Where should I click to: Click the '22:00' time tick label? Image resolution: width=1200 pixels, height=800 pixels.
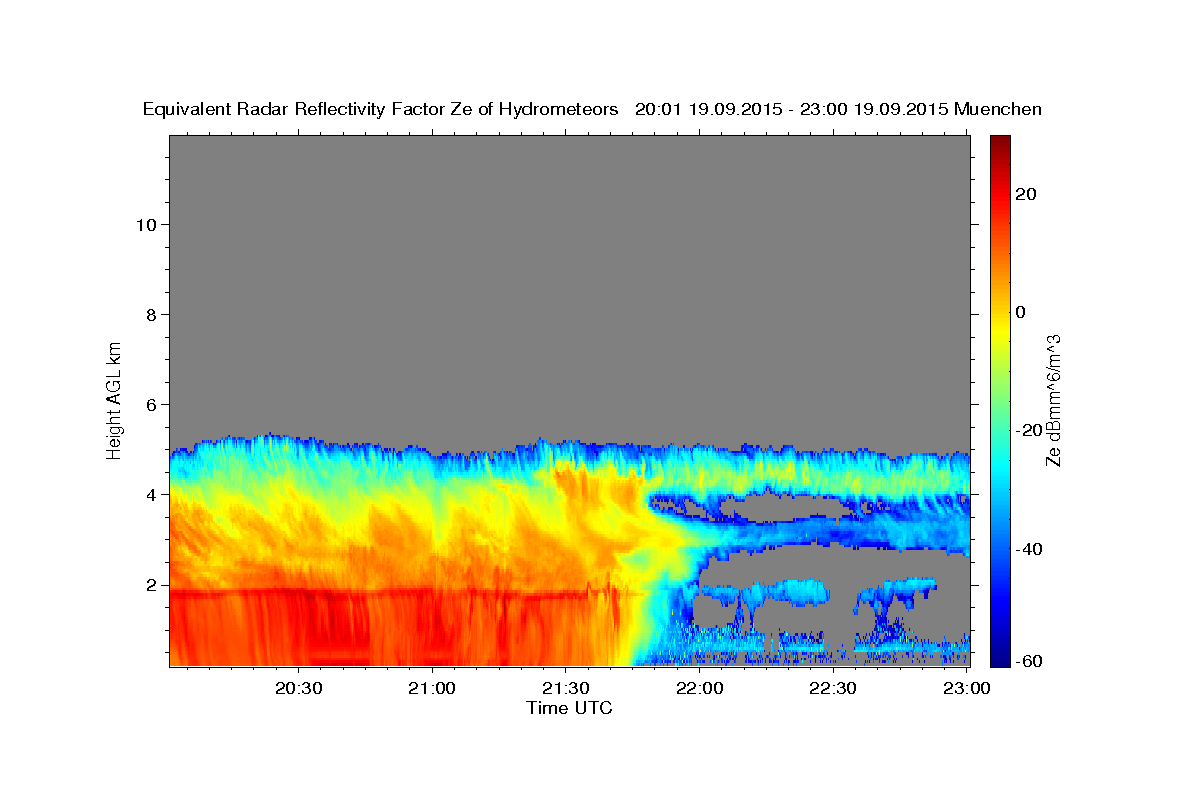coord(699,688)
